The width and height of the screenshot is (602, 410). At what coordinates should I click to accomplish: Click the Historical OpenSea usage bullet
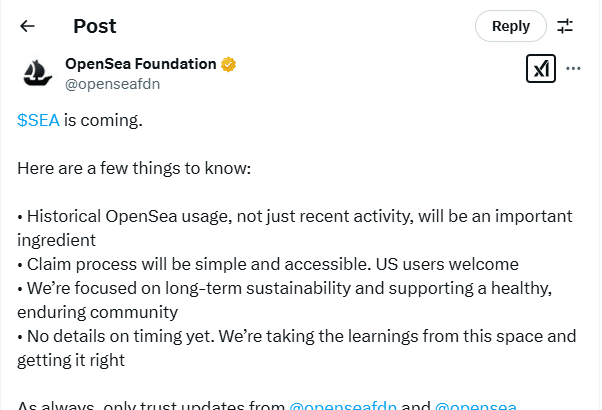295,228
